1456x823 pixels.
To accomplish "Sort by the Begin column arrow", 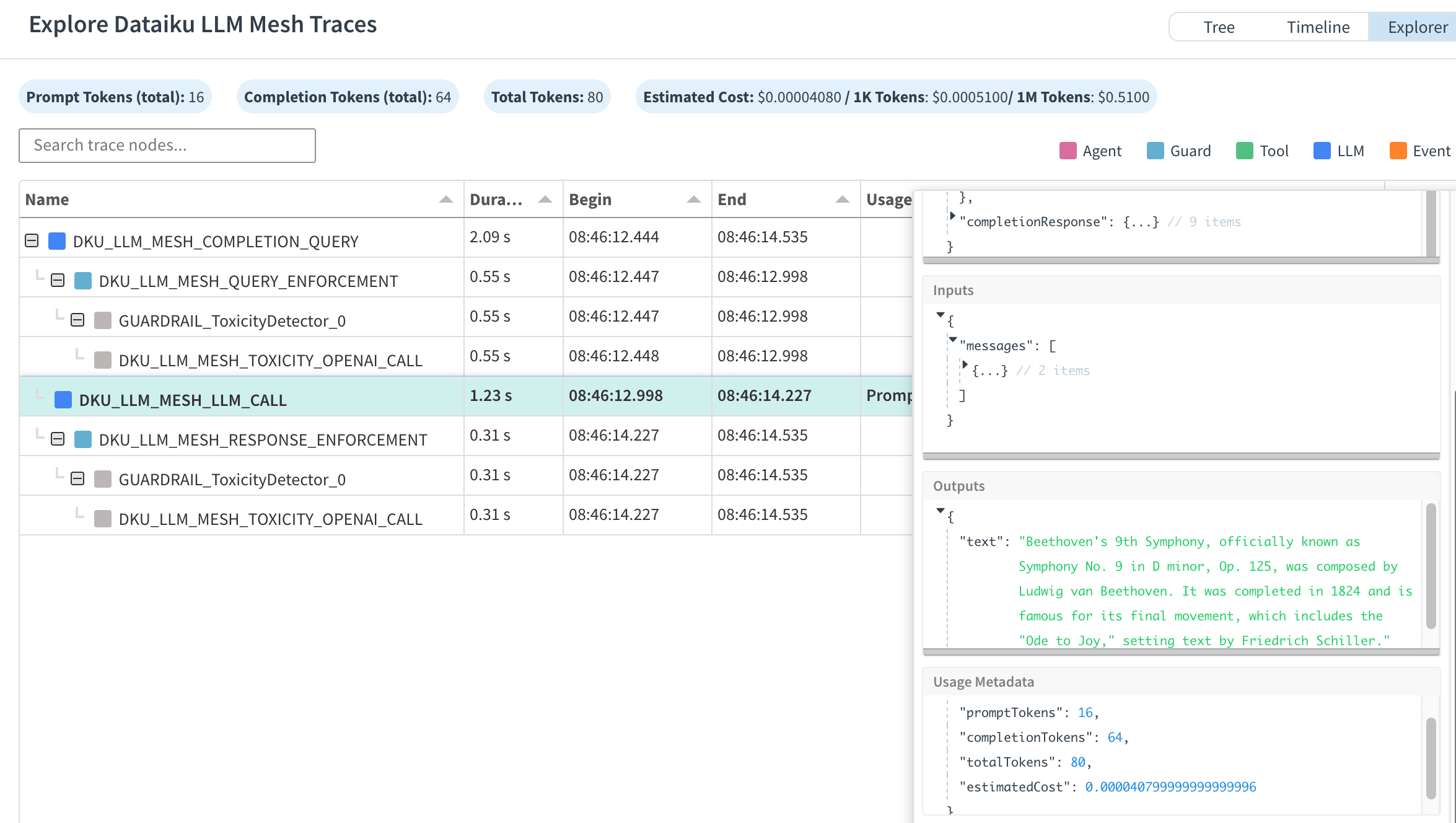I will coord(693,200).
